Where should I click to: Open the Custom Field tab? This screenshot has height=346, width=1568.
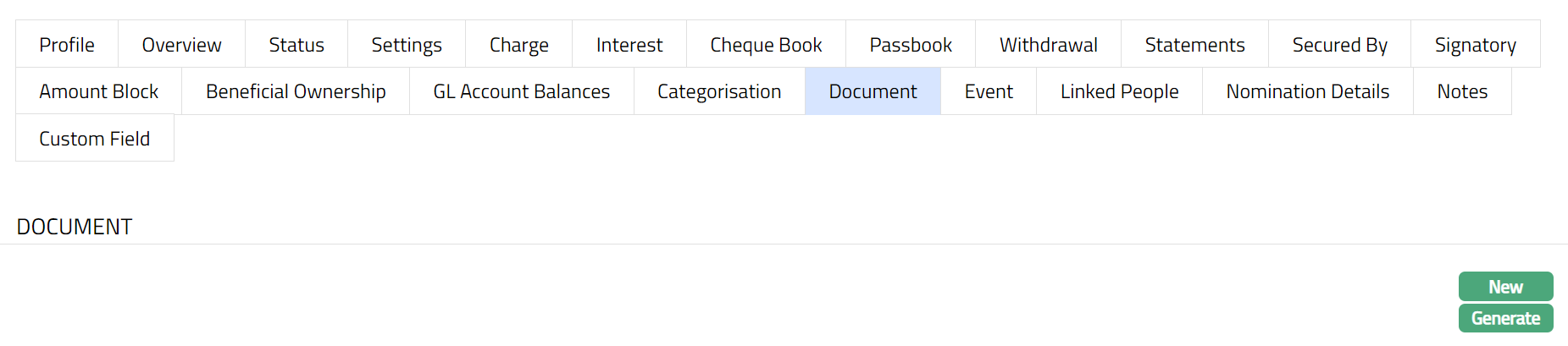(x=95, y=139)
